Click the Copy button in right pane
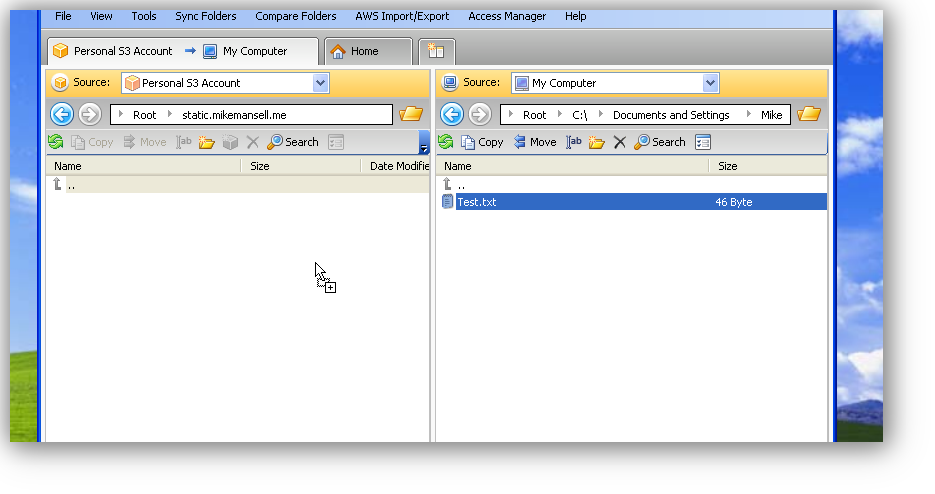The image size is (935, 494). pyautogui.click(x=482, y=142)
